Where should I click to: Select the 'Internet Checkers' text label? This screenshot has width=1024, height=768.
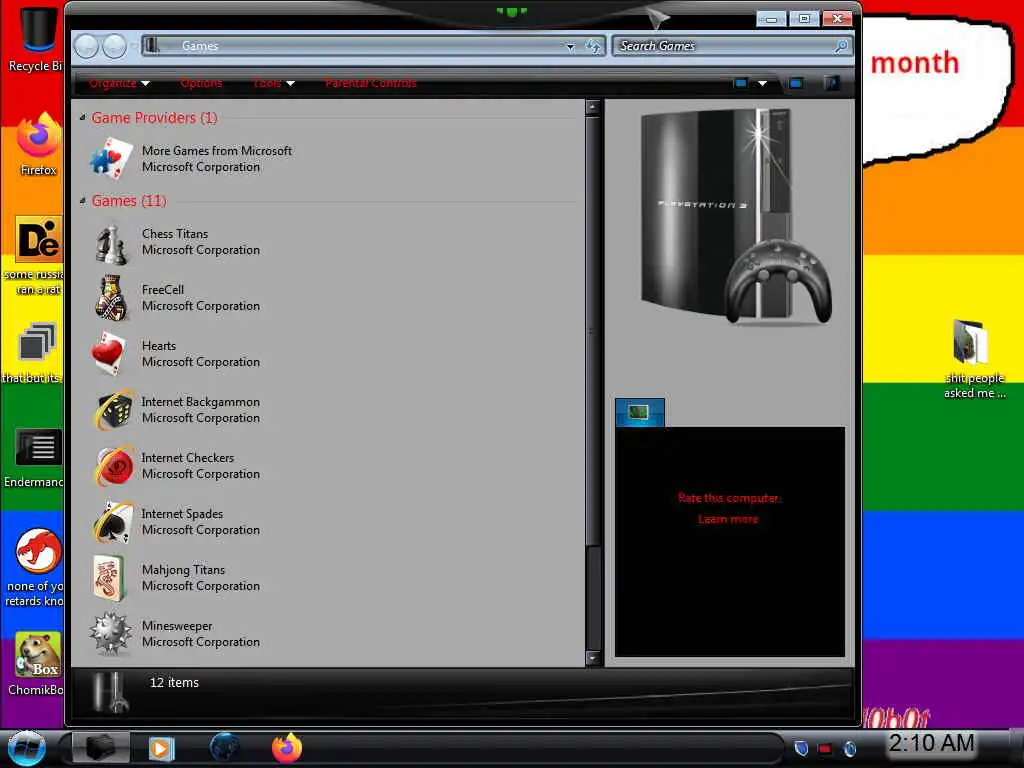click(x=188, y=458)
